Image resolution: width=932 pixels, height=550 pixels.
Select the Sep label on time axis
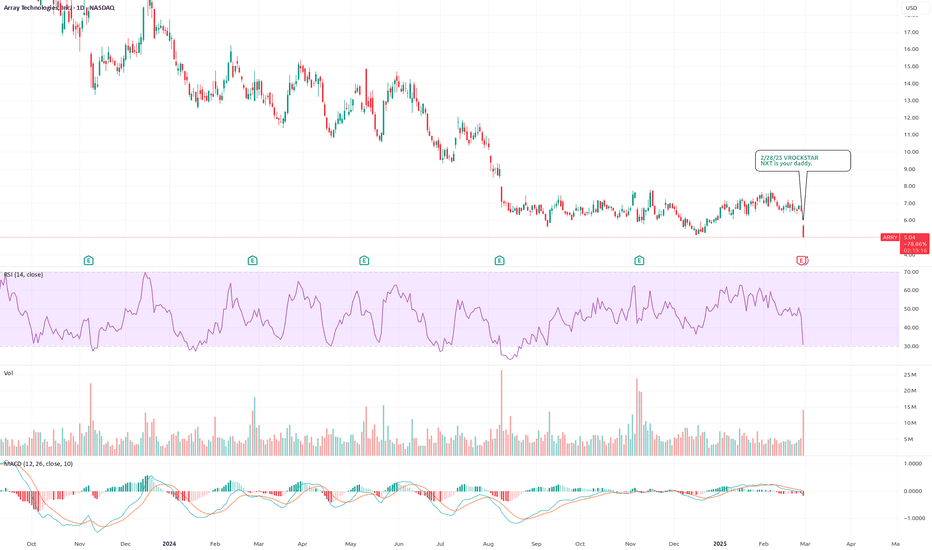point(536,543)
